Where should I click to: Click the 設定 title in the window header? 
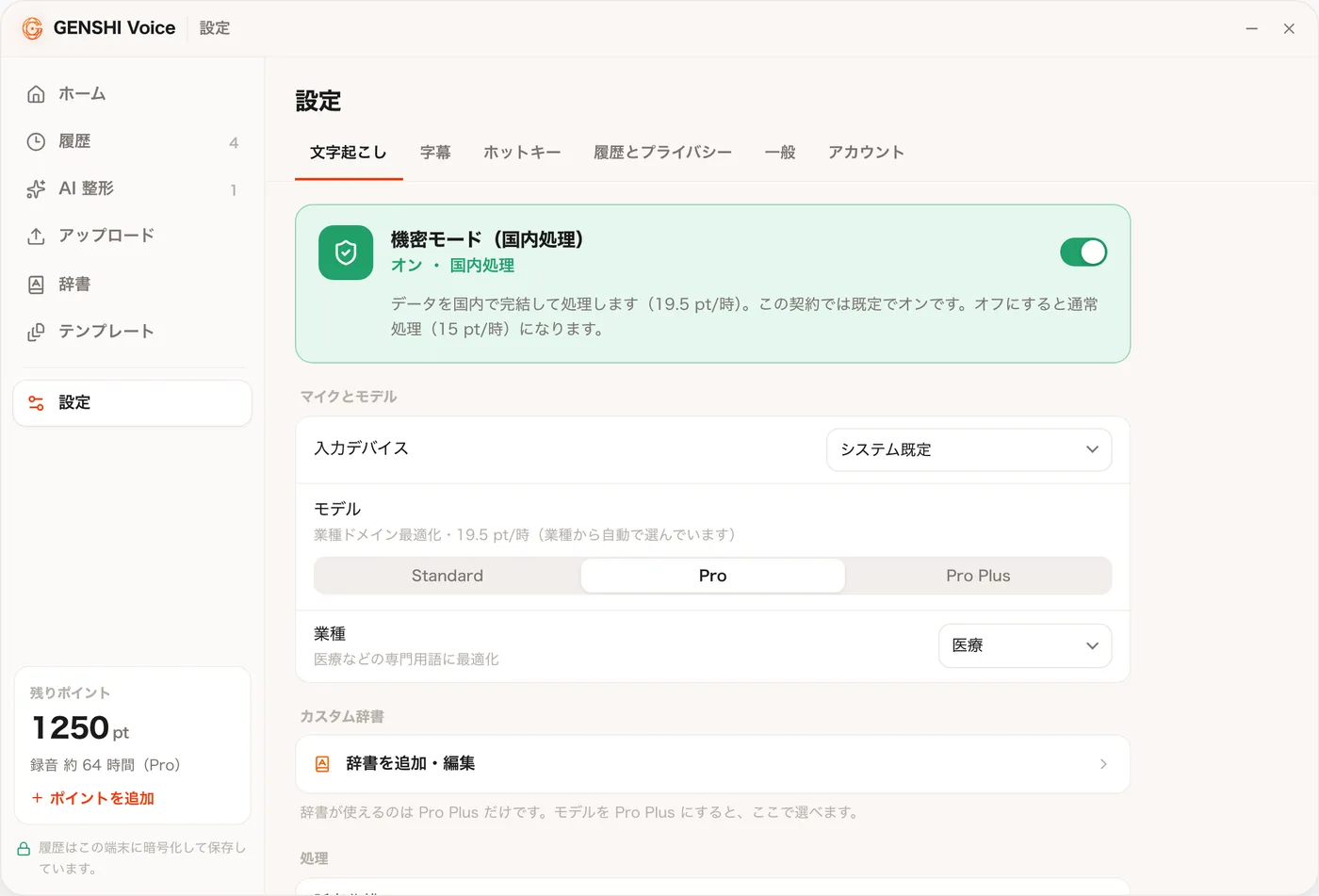click(x=215, y=28)
